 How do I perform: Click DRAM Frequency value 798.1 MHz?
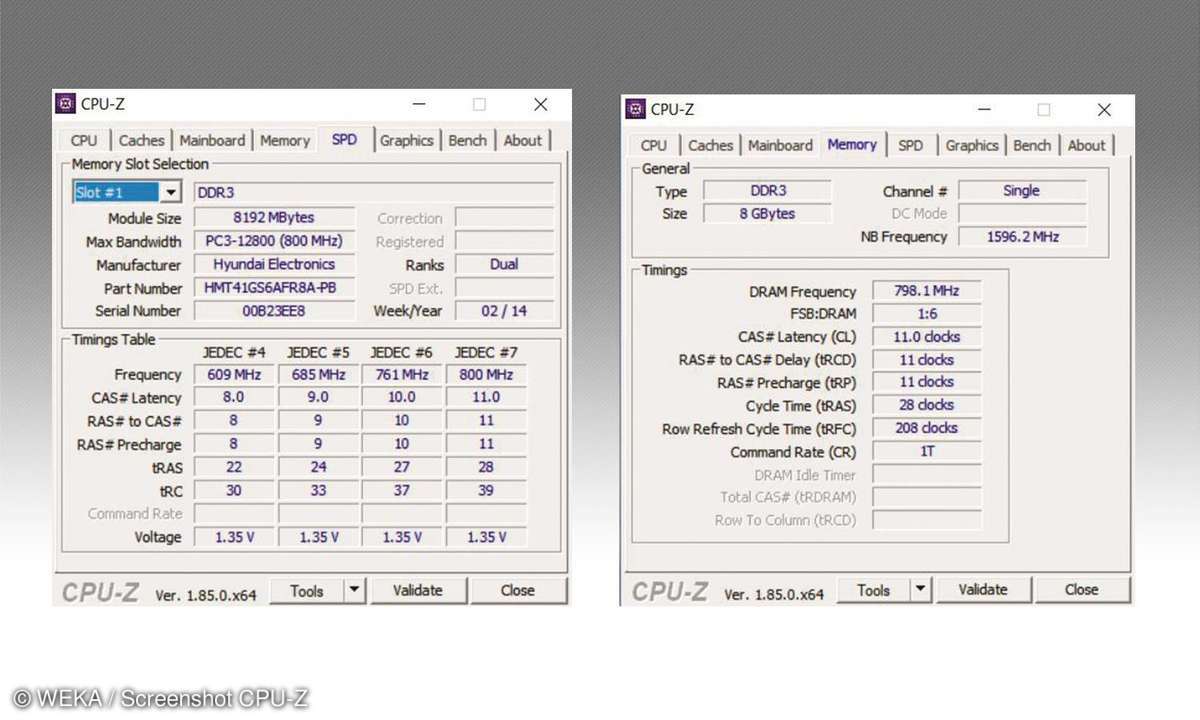[926, 291]
